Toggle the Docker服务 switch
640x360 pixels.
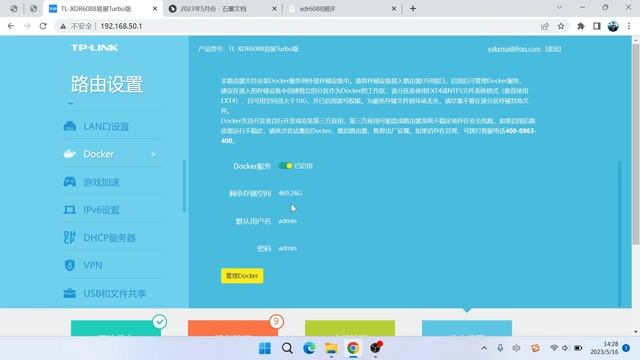click(x=285, y=166)
